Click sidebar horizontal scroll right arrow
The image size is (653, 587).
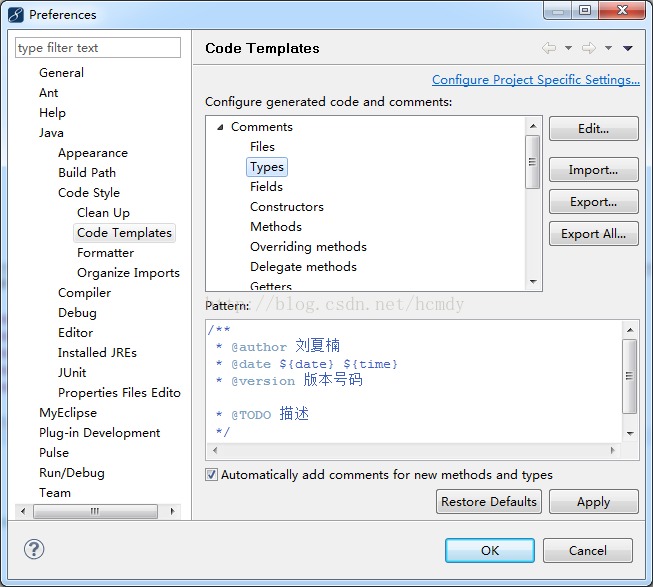click(x=172, y=511)
